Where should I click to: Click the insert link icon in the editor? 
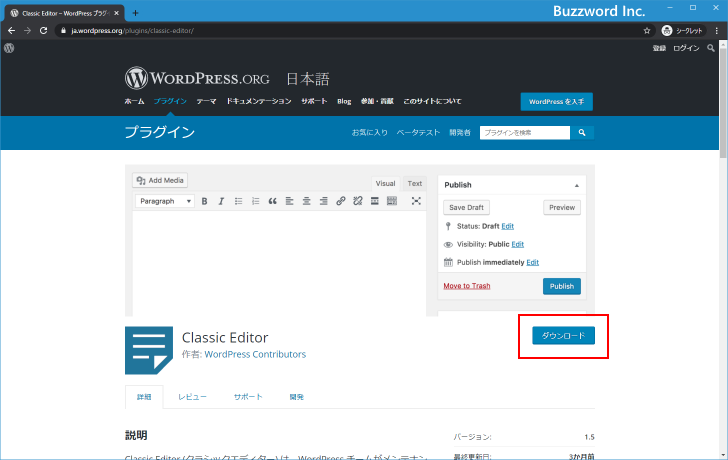[341, 201]
